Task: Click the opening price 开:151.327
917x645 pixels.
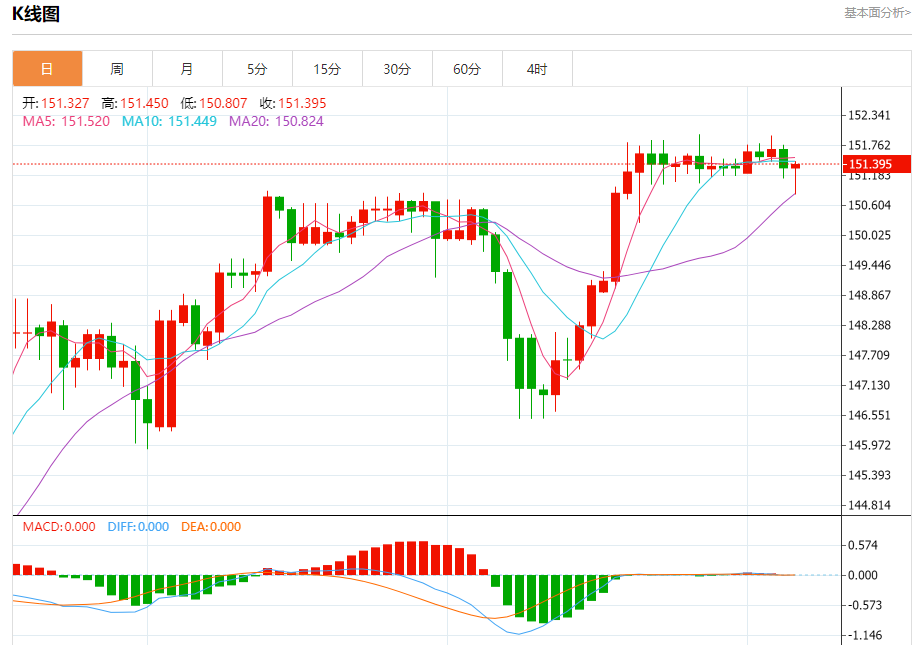Action: point(56,104)
